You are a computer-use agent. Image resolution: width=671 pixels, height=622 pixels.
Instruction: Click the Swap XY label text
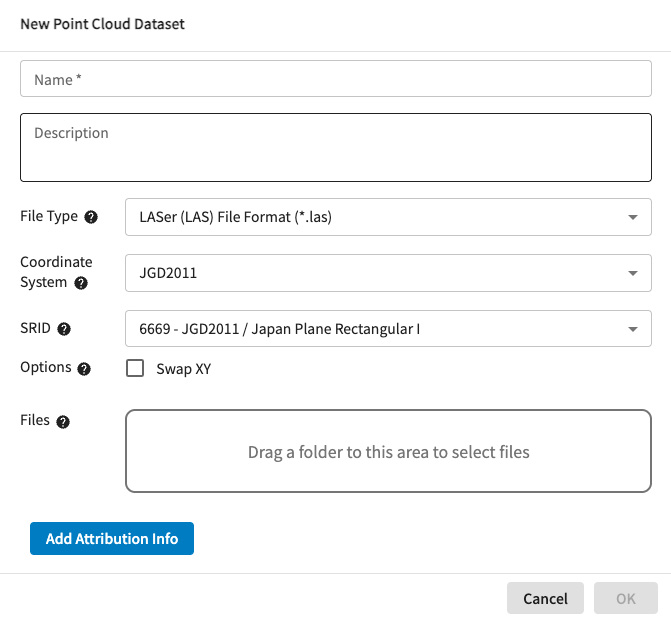(x=183, y=369)
